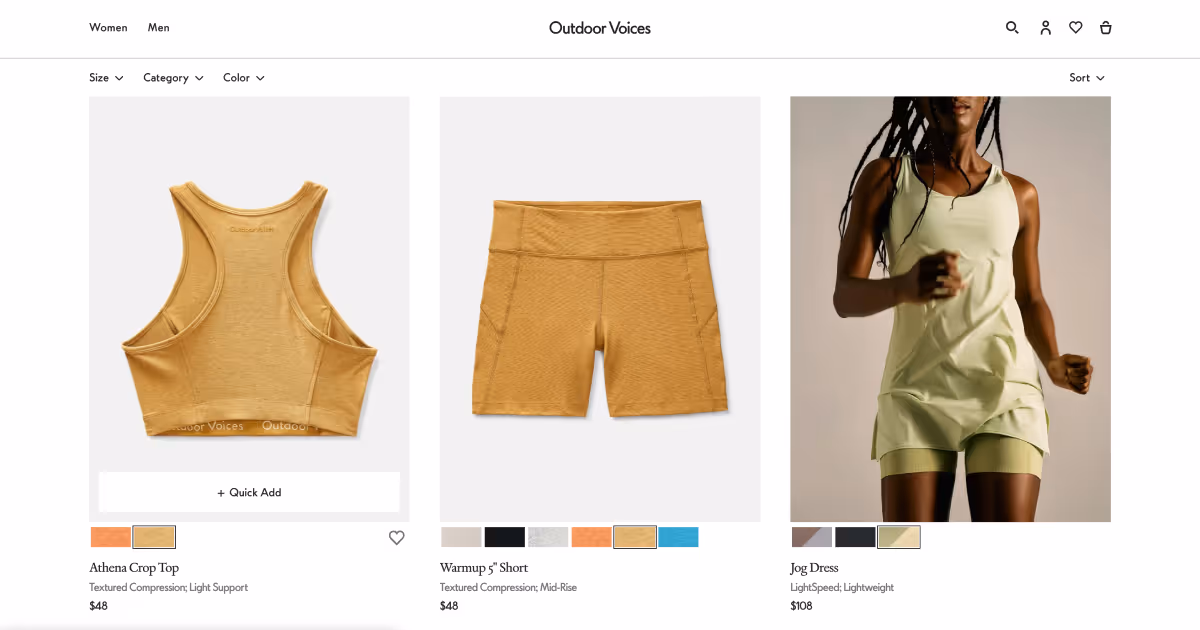Expand the Size filter dropdown
The height and width of the screenshot is (630, 1200).
[x=106, y=78]
